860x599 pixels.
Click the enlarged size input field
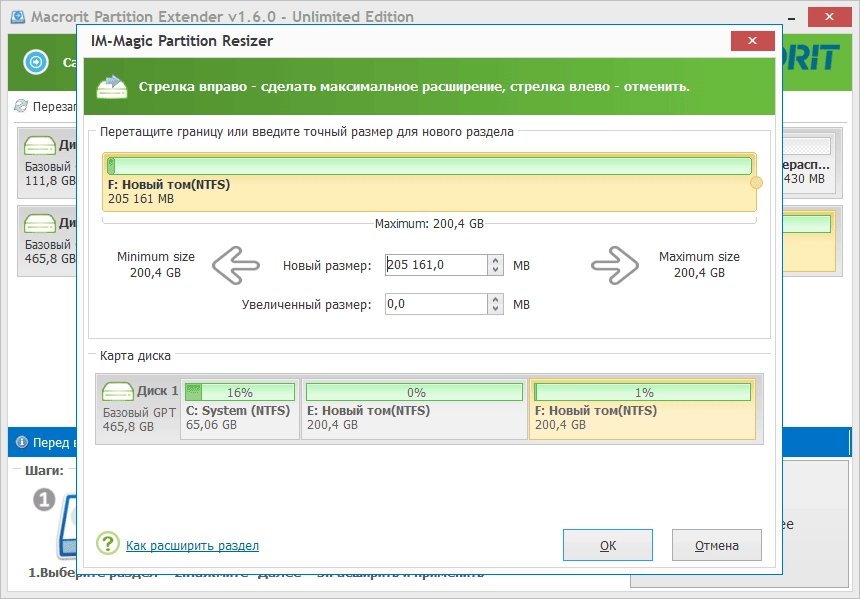(x=436, y=304)
